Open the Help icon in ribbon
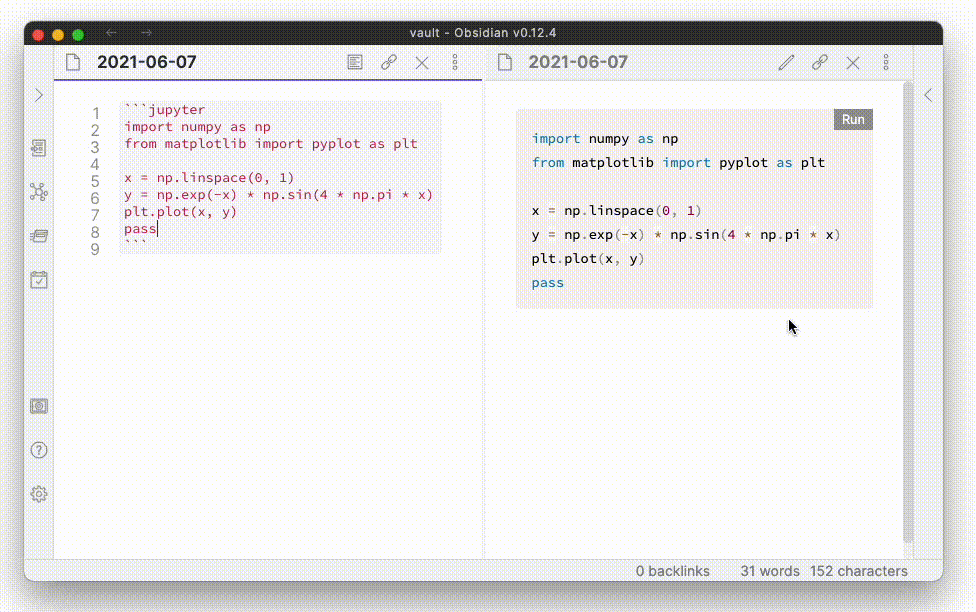Screen dimensions: 976x612 click(39, 450)
